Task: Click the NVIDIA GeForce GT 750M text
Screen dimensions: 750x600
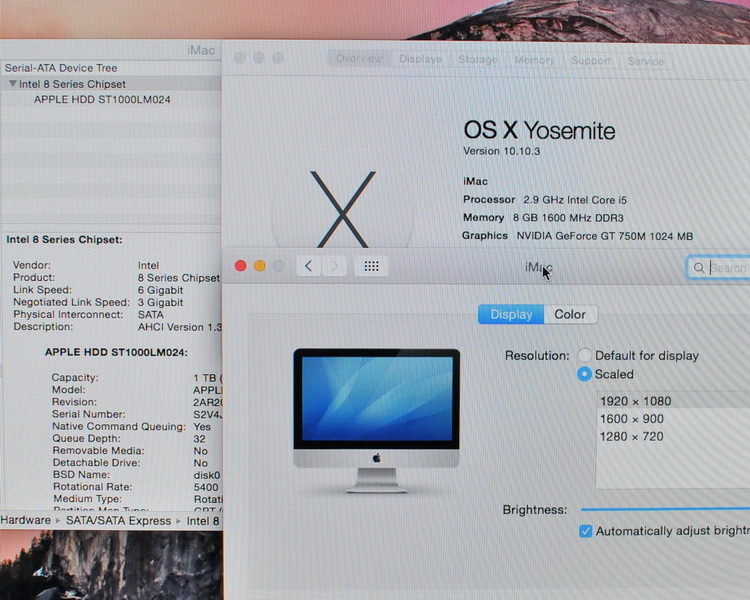Action: tap(605, 236)
